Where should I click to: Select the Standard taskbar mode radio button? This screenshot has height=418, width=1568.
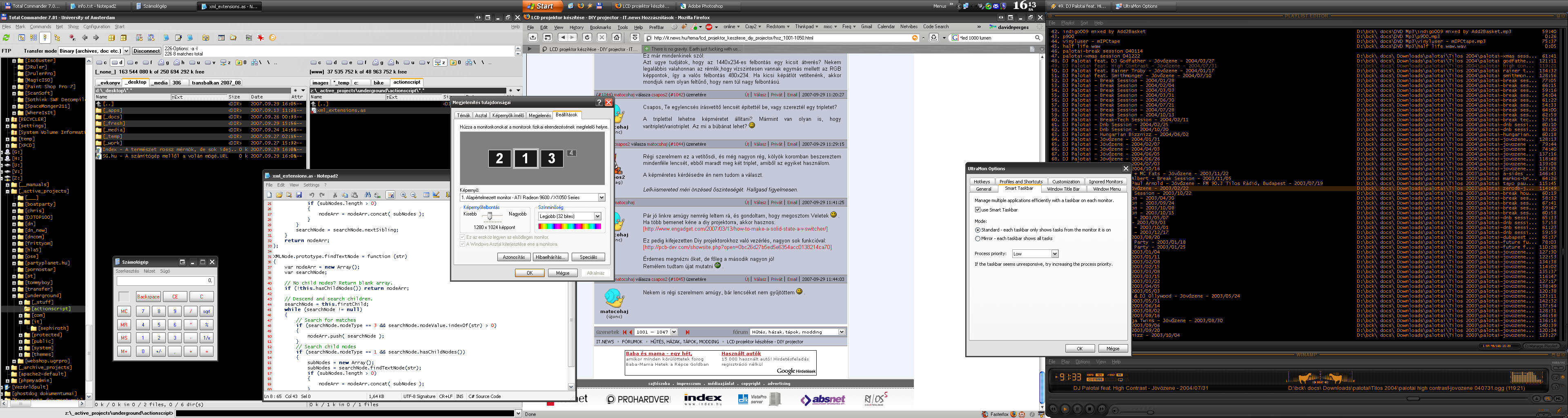[x=978, y=230]
